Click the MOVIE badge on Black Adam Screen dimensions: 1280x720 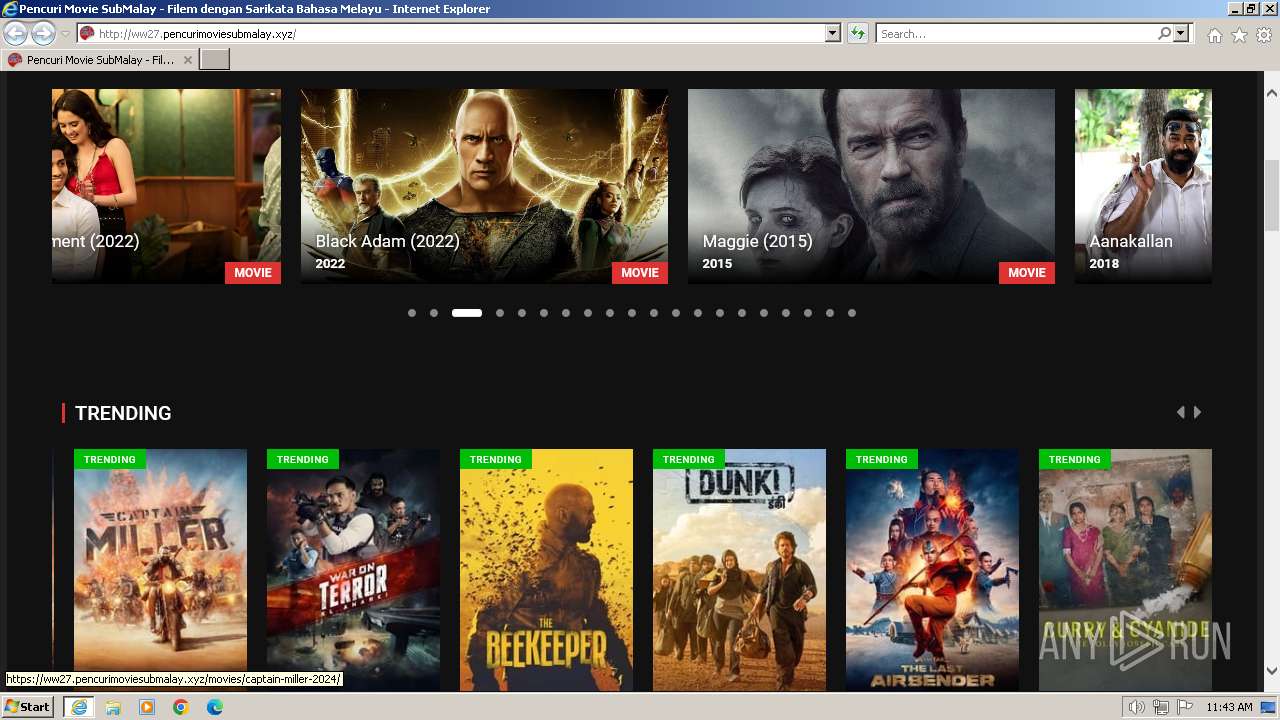(x=640, y=272)
